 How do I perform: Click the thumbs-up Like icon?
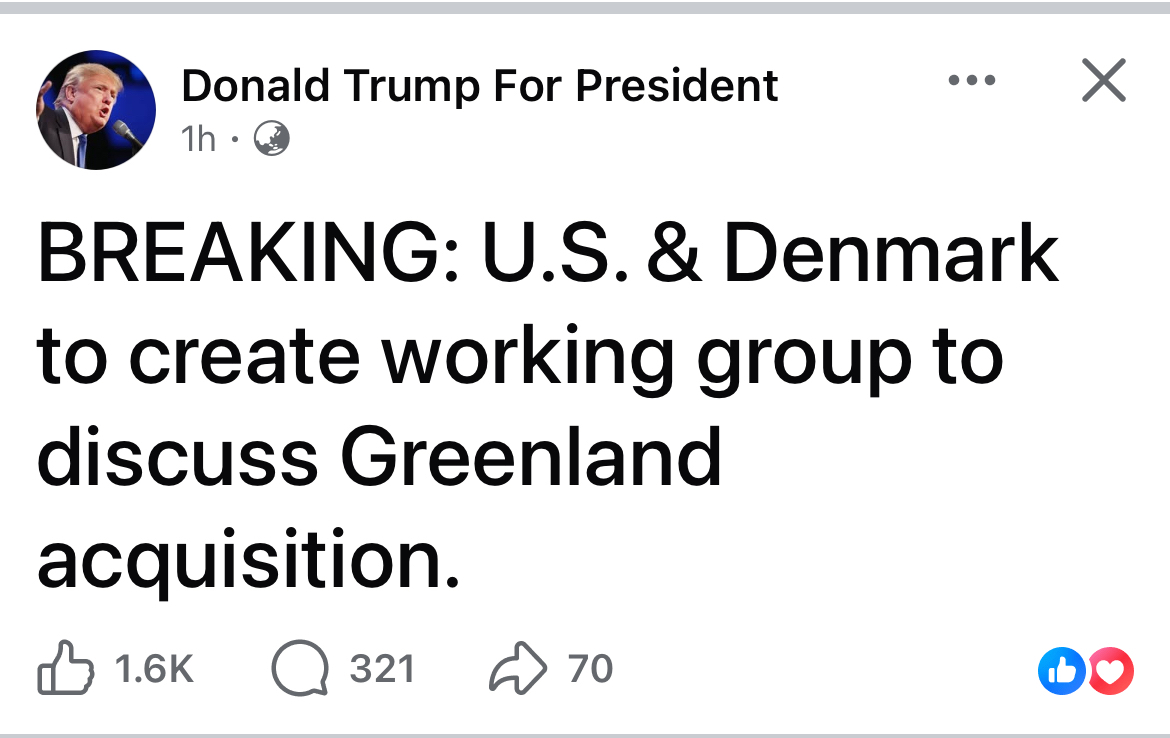pos(66,668)
